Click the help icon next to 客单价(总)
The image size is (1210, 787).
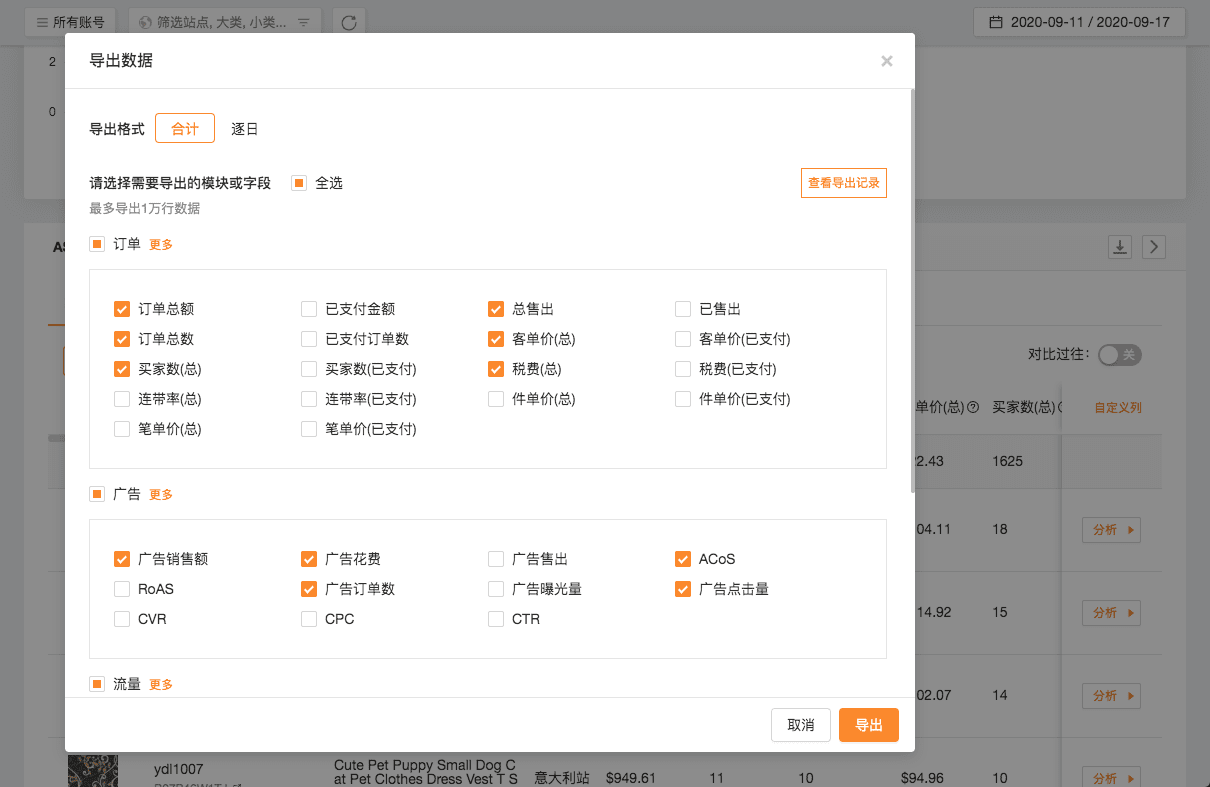tap(972, 408)
